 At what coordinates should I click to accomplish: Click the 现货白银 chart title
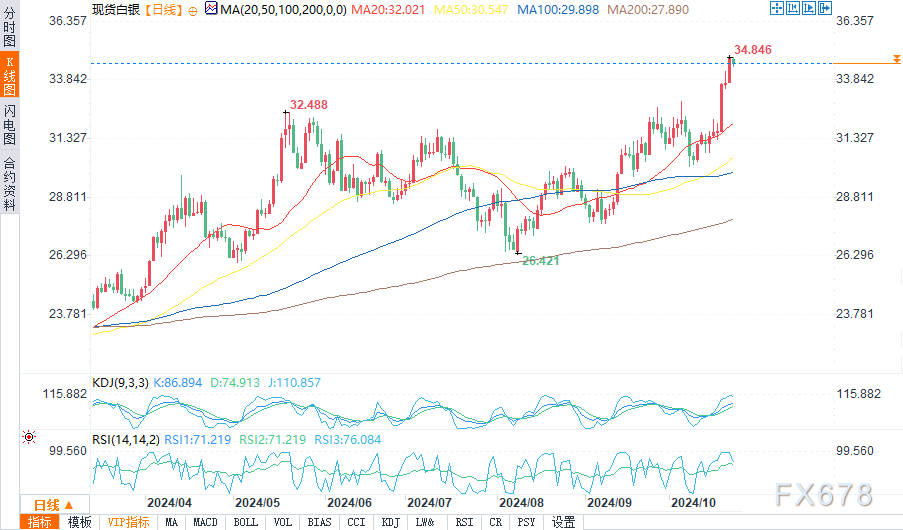coord(116,9)
